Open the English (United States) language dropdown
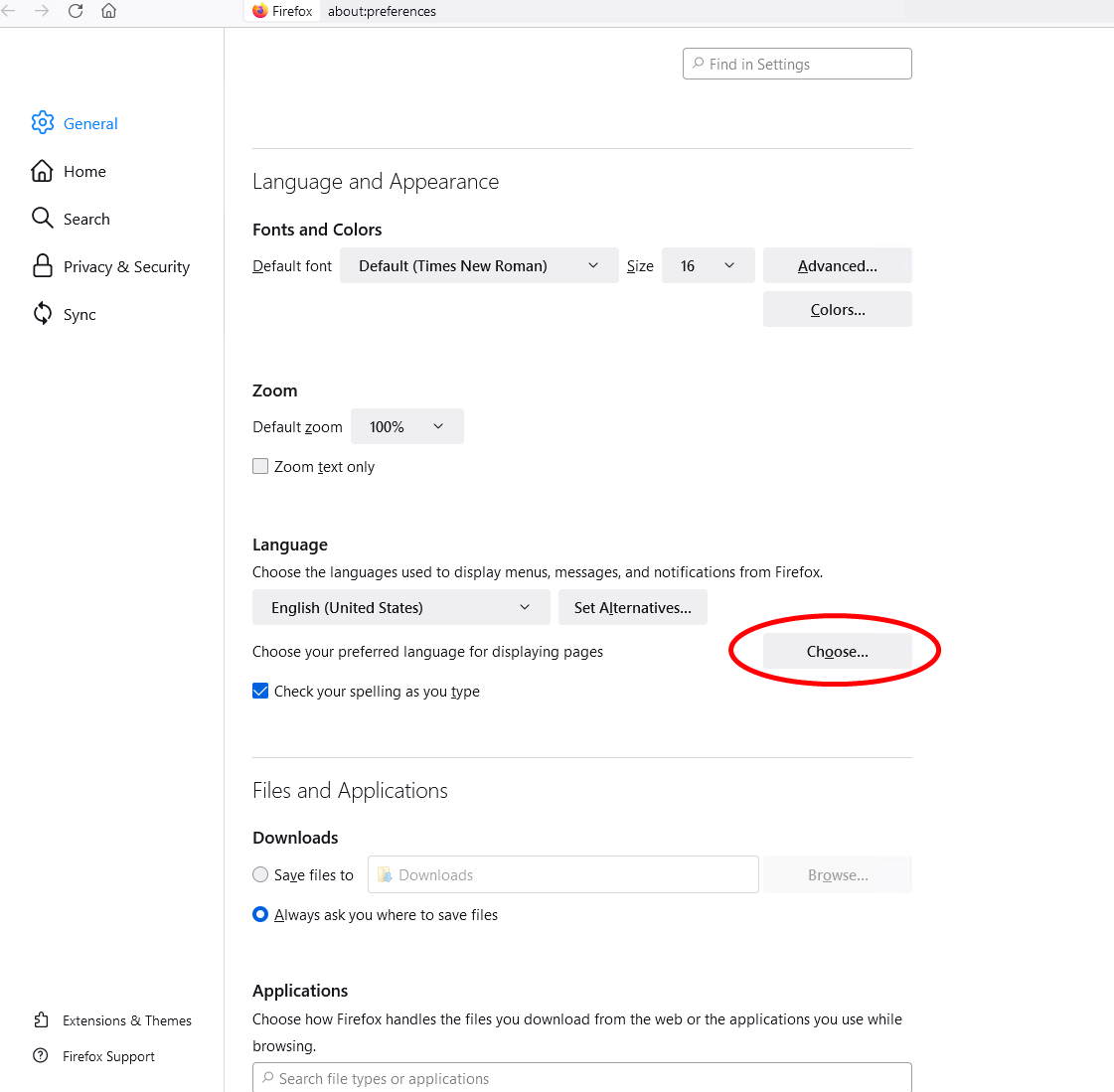 coord(400,607)
